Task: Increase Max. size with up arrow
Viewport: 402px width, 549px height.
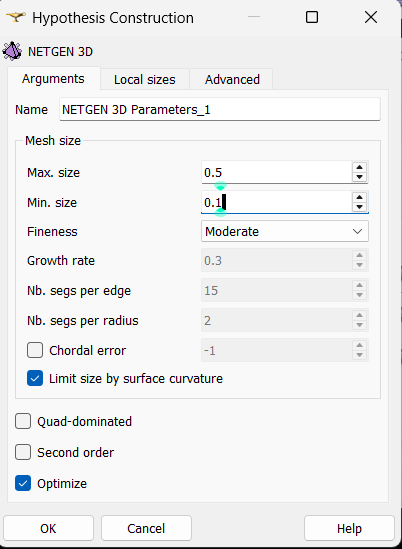Action: coord(359,167)
